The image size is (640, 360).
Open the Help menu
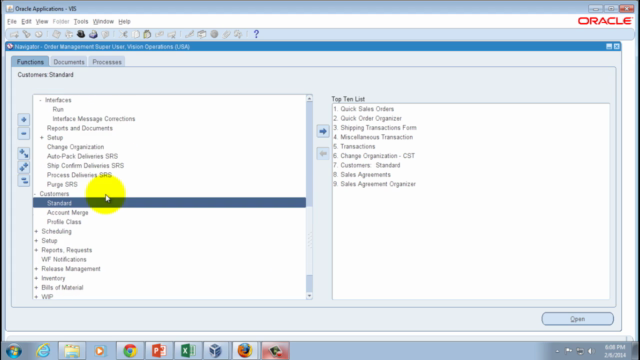124,22
